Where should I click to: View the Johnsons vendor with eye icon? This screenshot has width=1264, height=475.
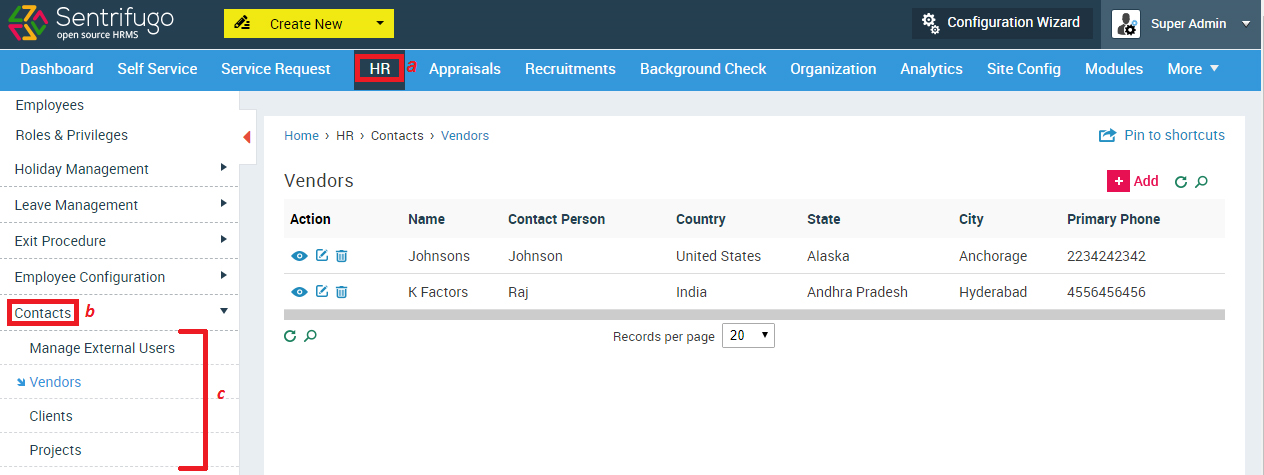[299, 256]
